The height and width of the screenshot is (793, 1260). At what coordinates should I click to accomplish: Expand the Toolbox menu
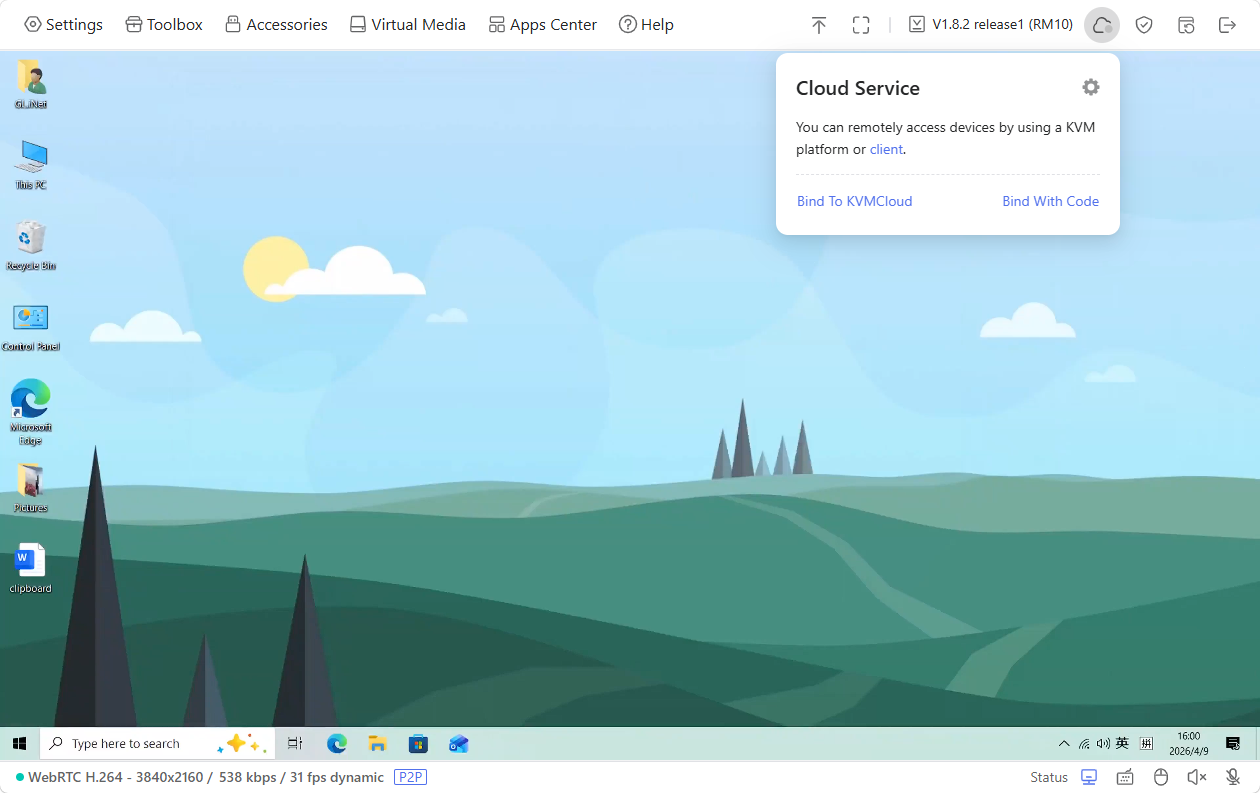(x=164, y=25)
